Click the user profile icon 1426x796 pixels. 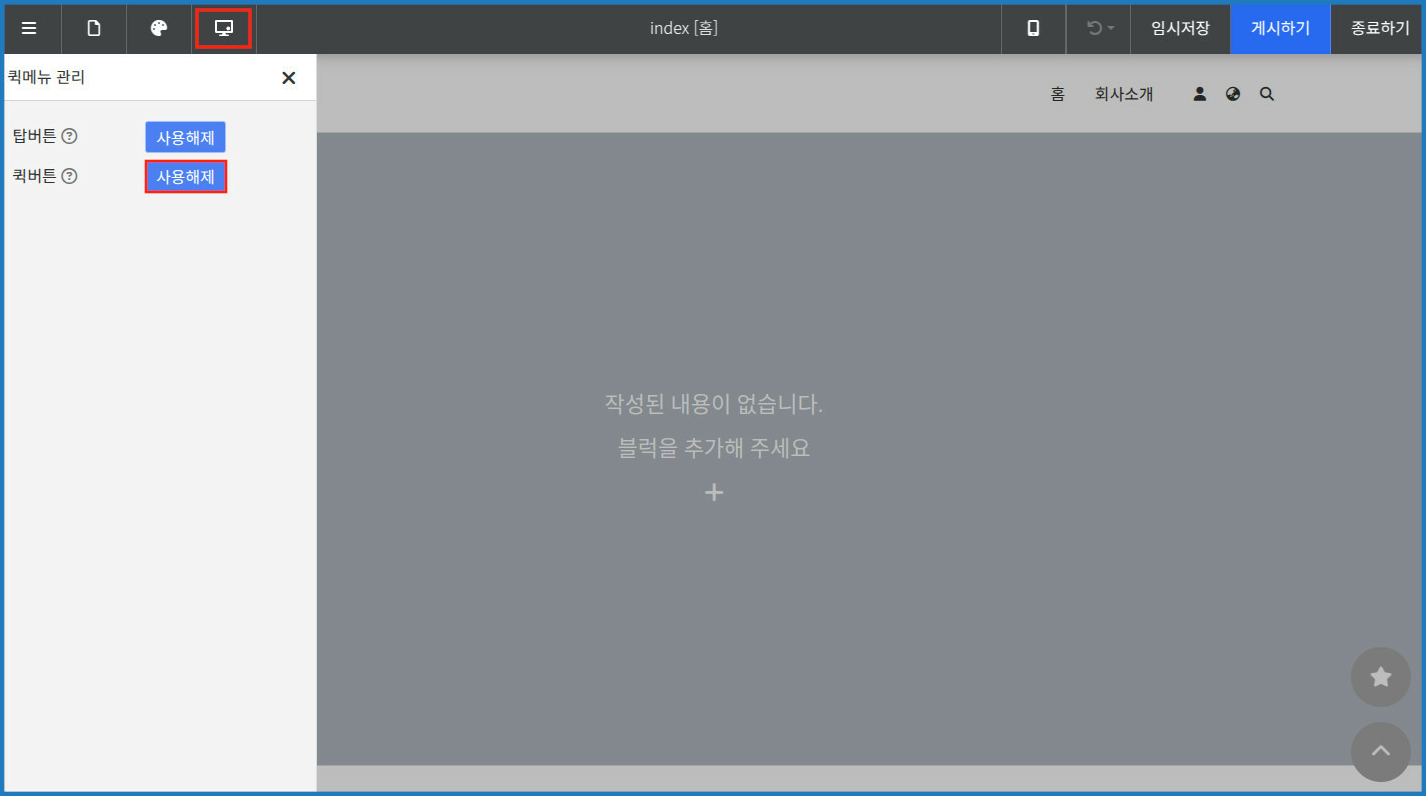click(1200, 94)
